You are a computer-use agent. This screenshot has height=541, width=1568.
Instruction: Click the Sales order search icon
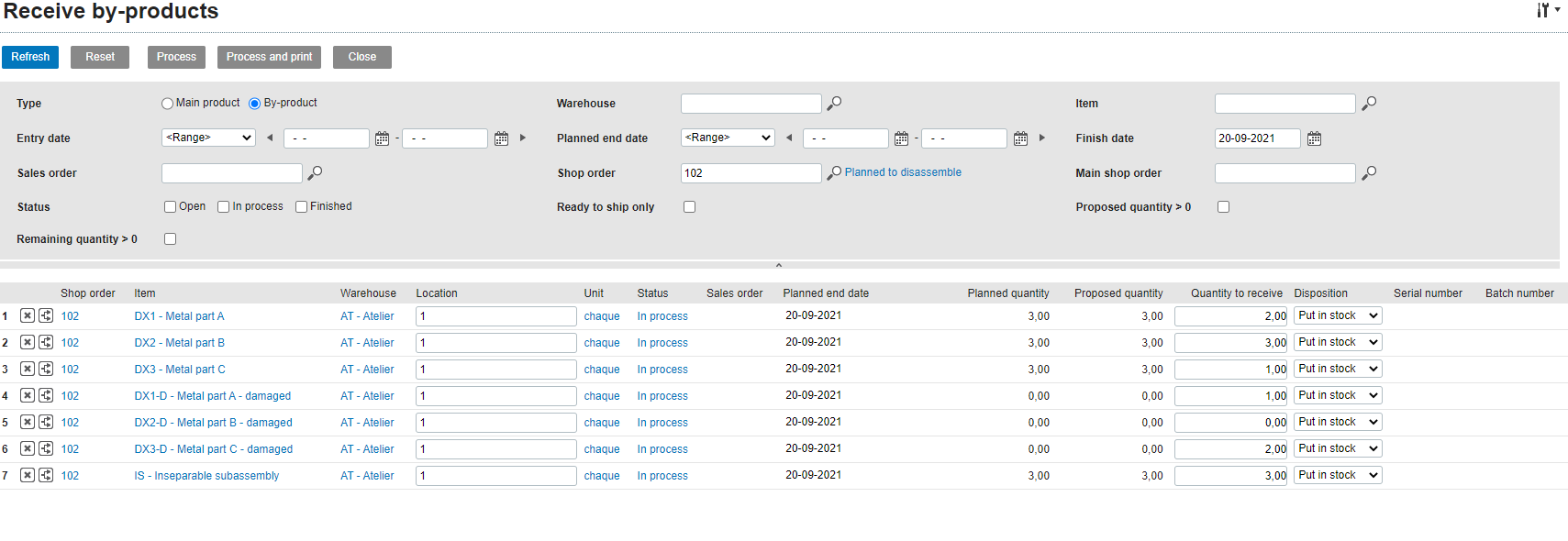(315, 172)
